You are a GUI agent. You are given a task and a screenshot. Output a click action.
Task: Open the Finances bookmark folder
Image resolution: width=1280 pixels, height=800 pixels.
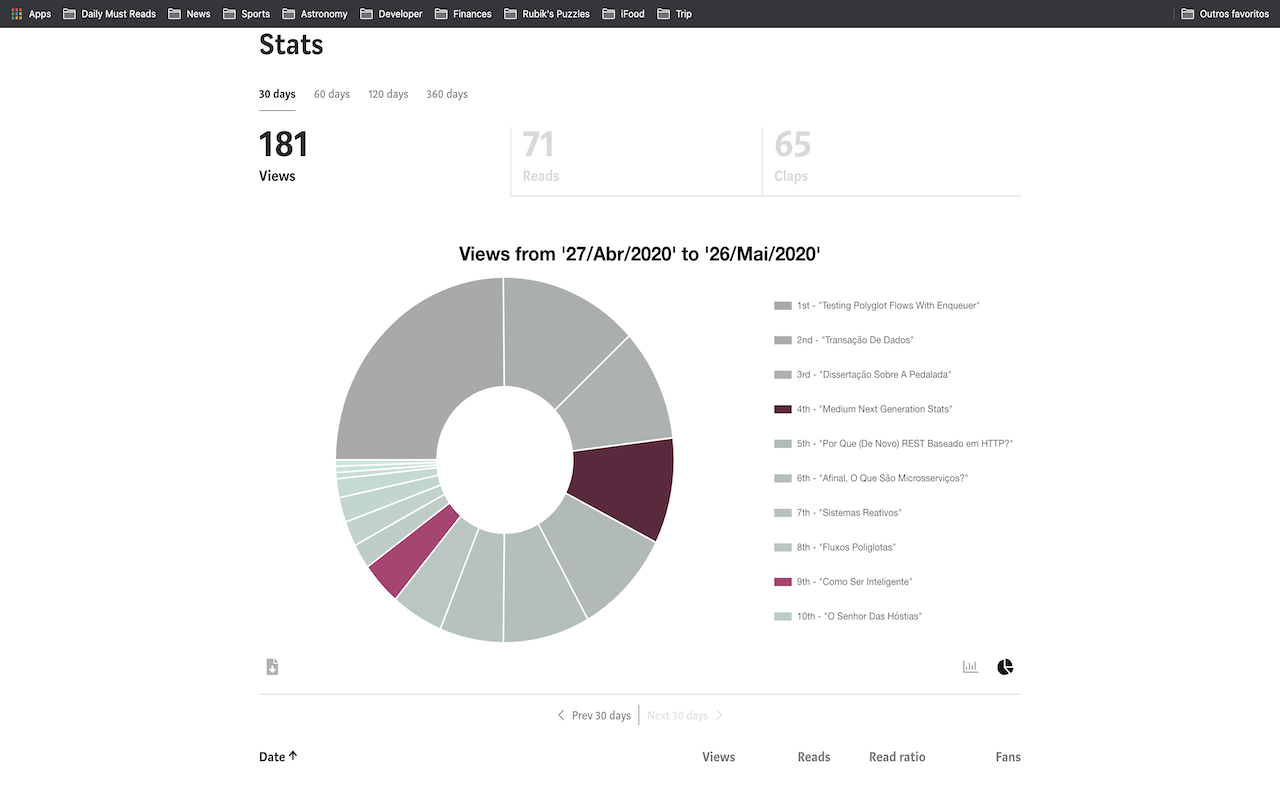click(463, 14)
